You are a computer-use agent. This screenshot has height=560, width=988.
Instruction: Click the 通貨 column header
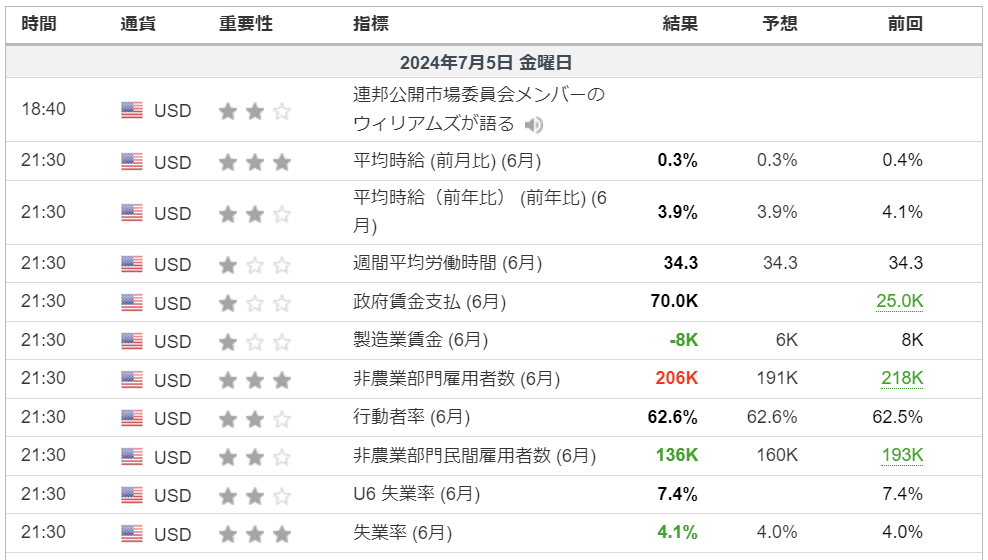coord(138,24)
